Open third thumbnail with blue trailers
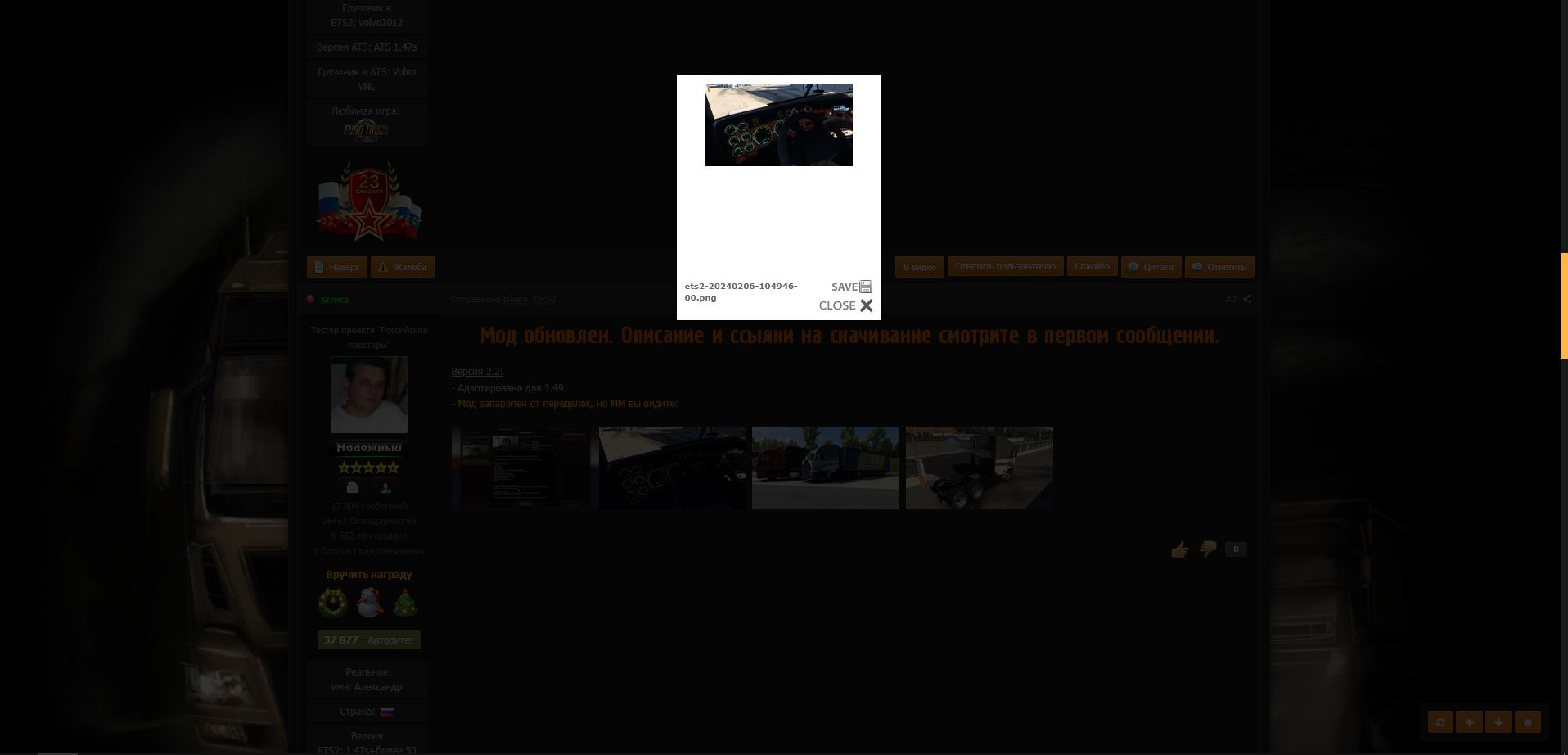 826,468
